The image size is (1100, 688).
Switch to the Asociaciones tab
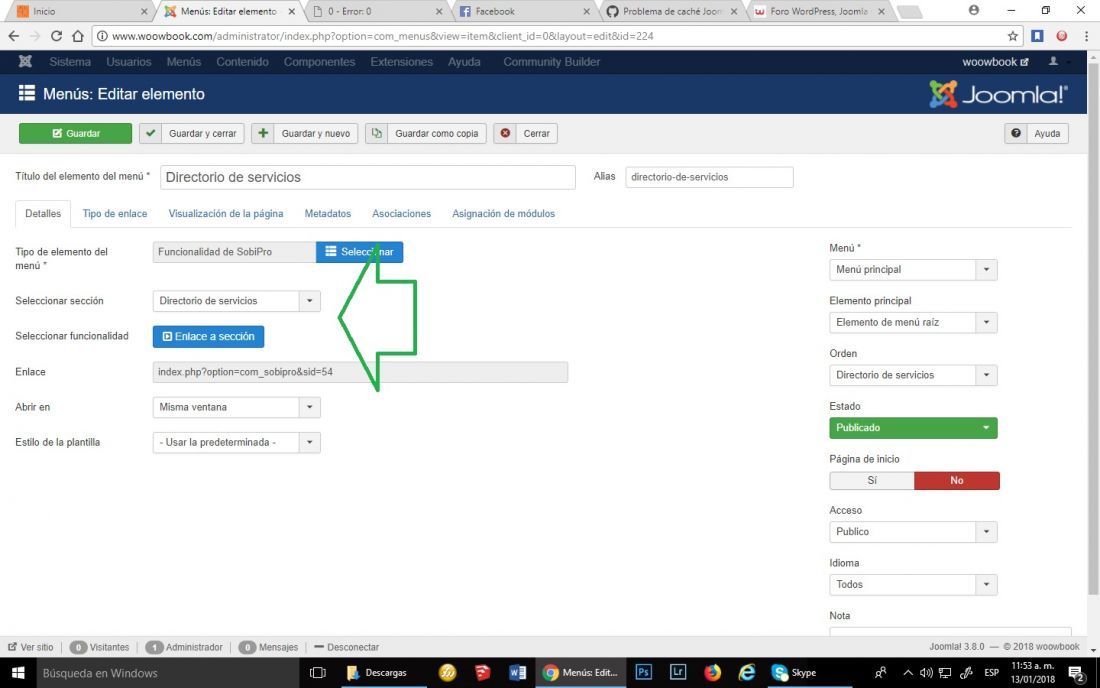pos(401,213)
